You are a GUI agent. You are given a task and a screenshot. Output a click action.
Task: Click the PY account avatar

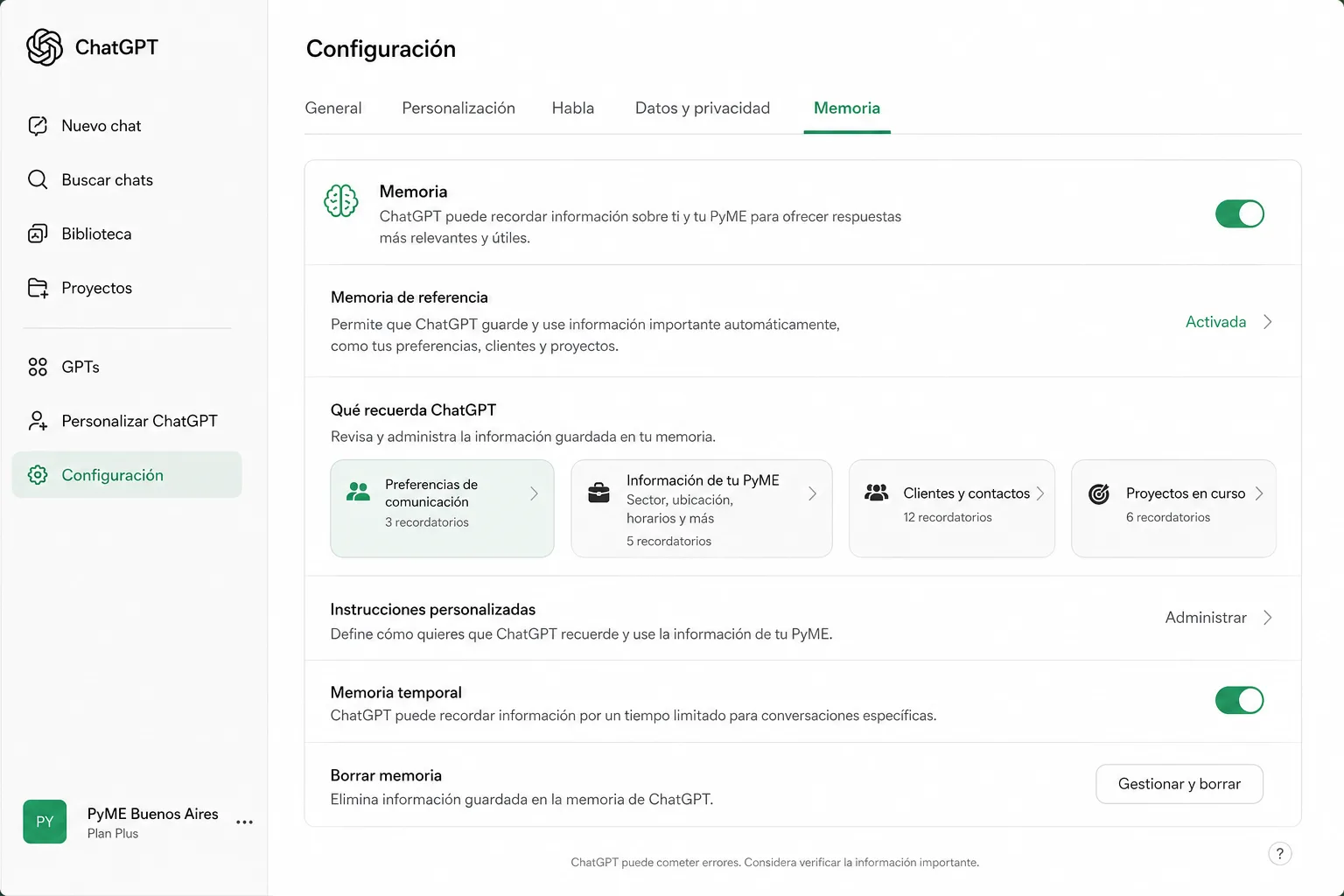coord(45,822)
